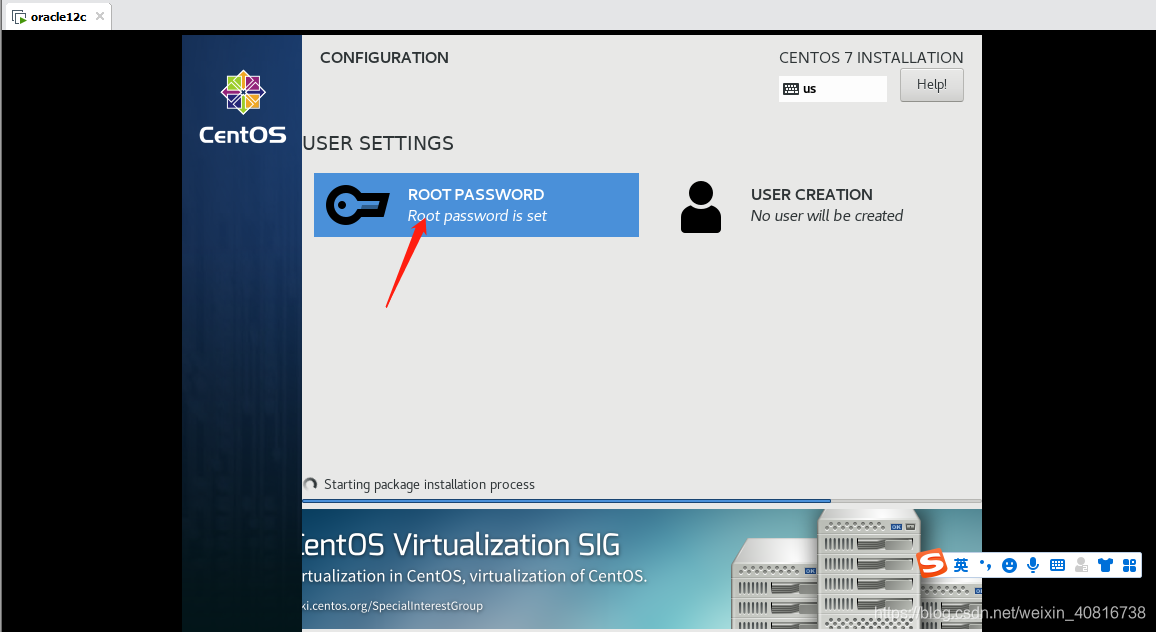Click the Sogou microphone voice input icon
This screenshot has height=632, width=1156.
1033,566
